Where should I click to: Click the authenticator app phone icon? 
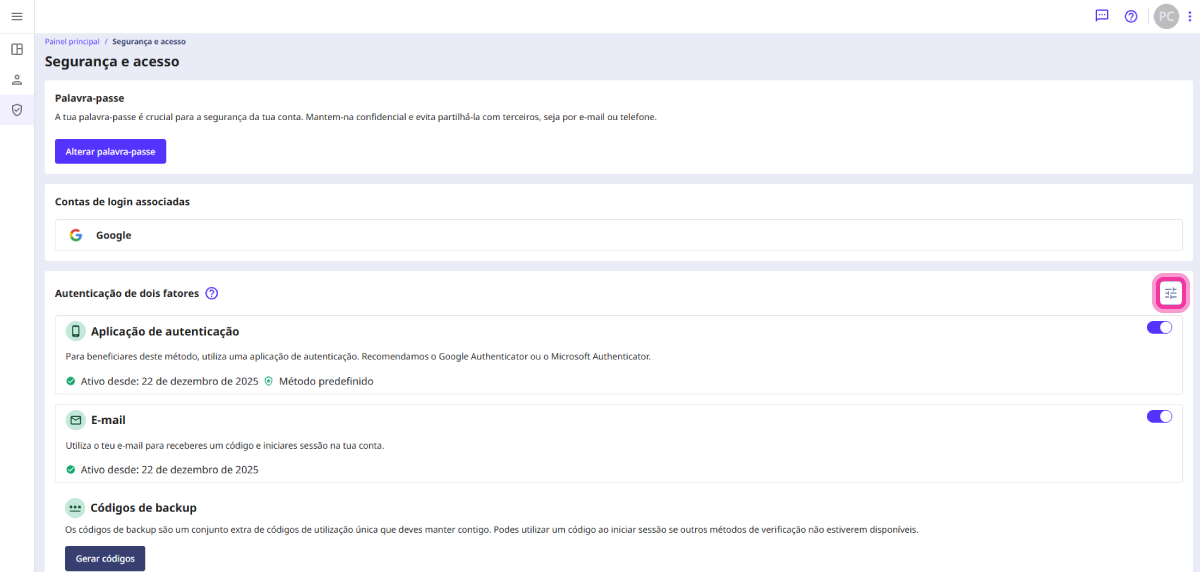tap(75, 331)
